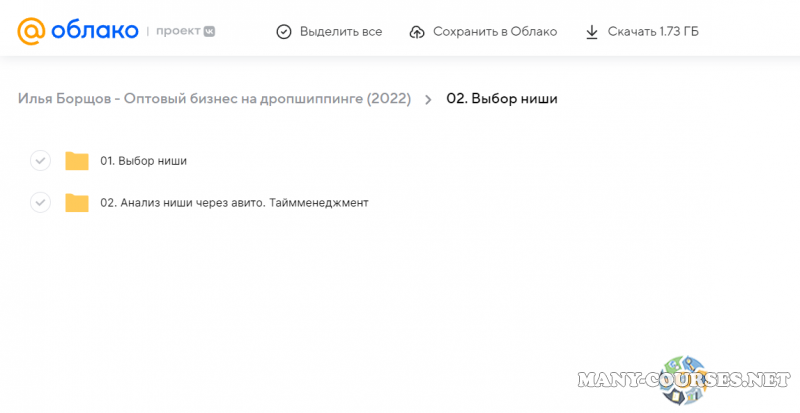Click the VK badge next to проект
The height and width of the screenshot is (413, 800).
pos(209,32)
